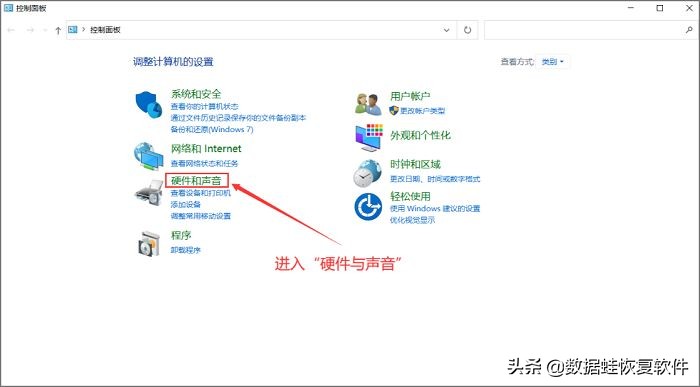The width and height of the screenshot is (700, 387).
Task: Open 轻松使用 category
Action: click(410, 196)
